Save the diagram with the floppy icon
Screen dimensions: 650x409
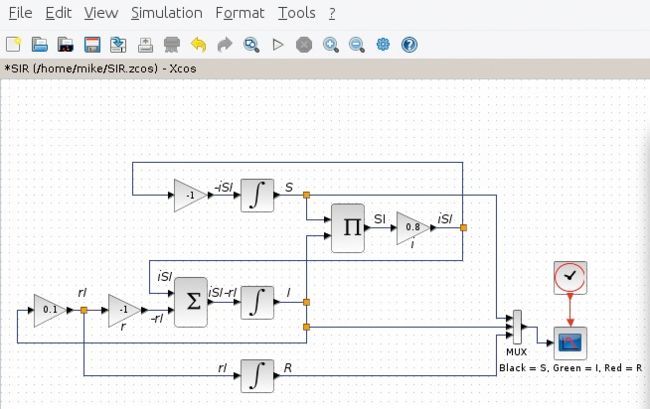(x=91, y=44)
